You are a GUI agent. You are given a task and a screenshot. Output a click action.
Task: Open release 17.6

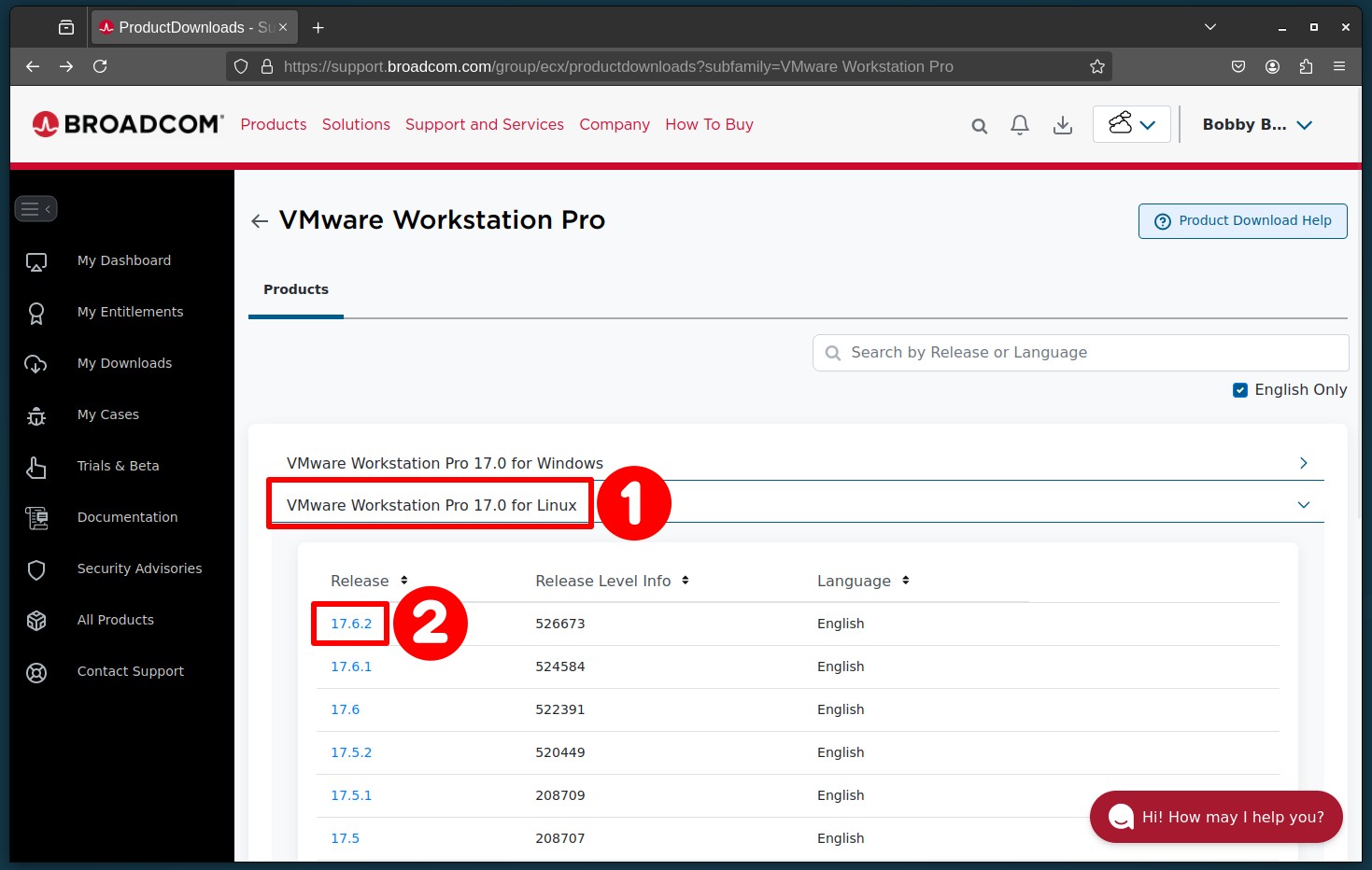pos(346,709)
